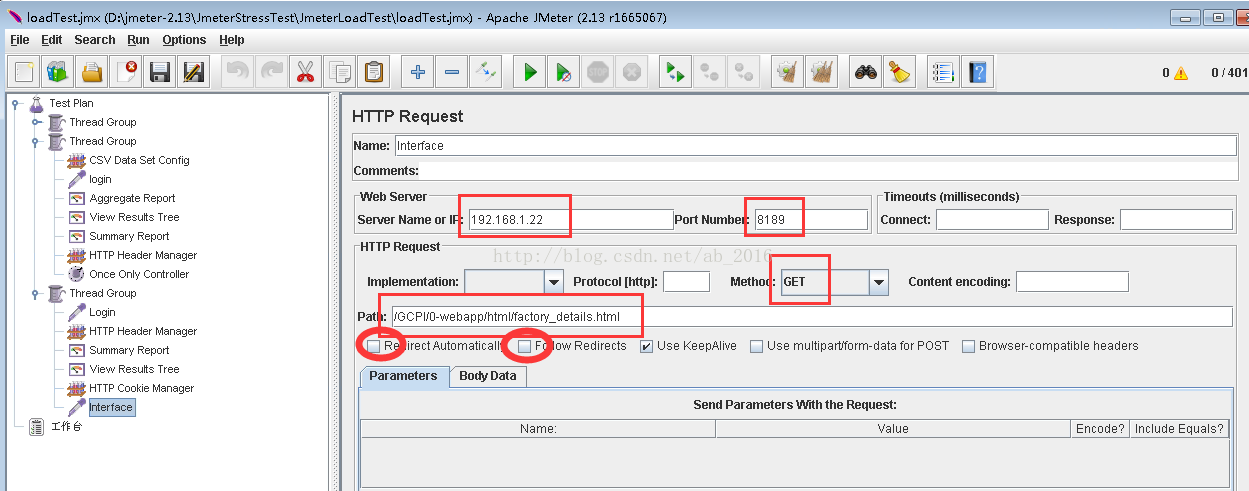Select Aggregate Report in tree
1249x491 pixels.
pyautogui.click(x=132, y=198)
